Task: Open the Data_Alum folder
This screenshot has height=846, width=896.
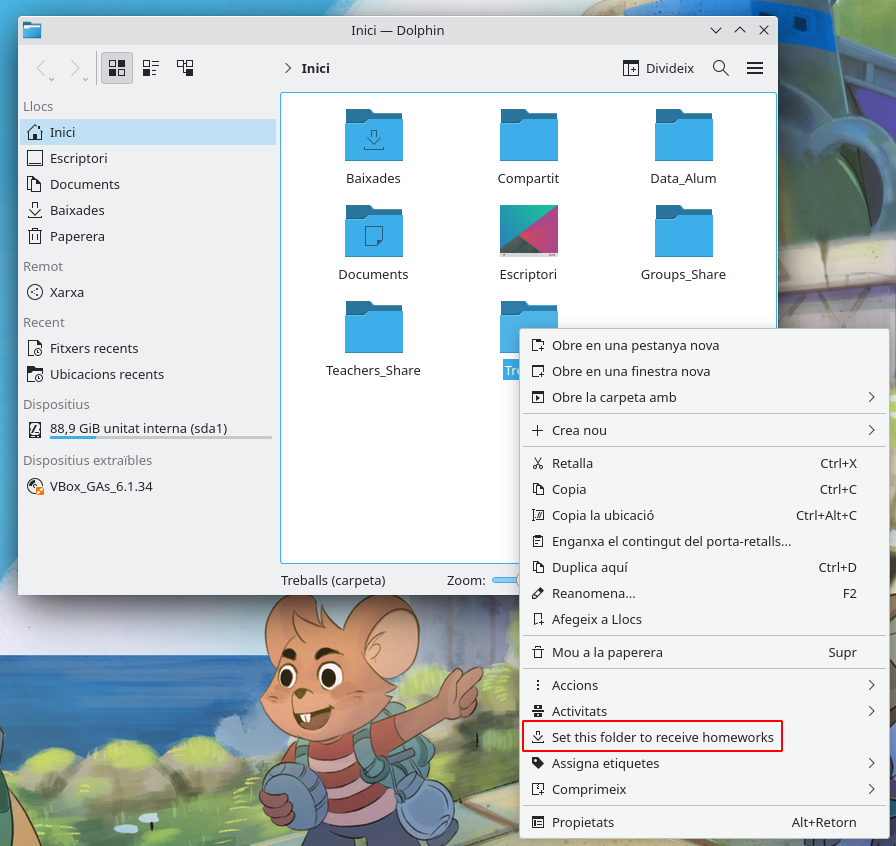Action: [x=683, y=136]
